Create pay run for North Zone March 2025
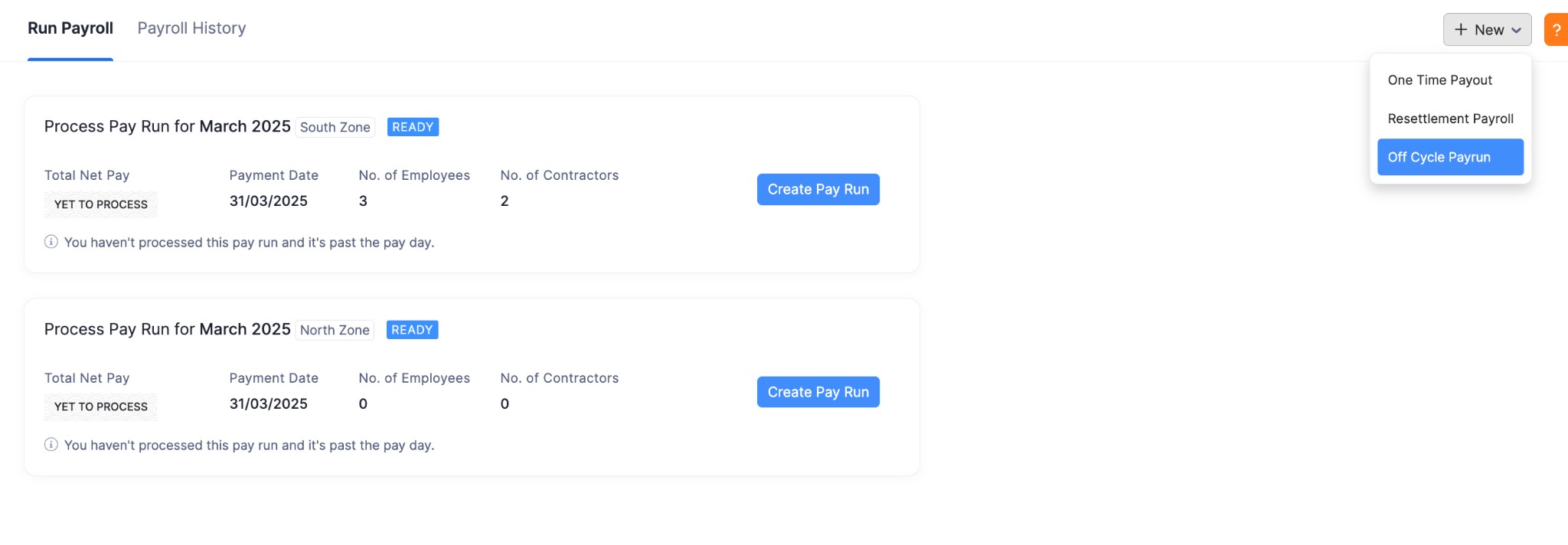The width and height of the screenshot is (1568, 545). click(x=818, y=391)
